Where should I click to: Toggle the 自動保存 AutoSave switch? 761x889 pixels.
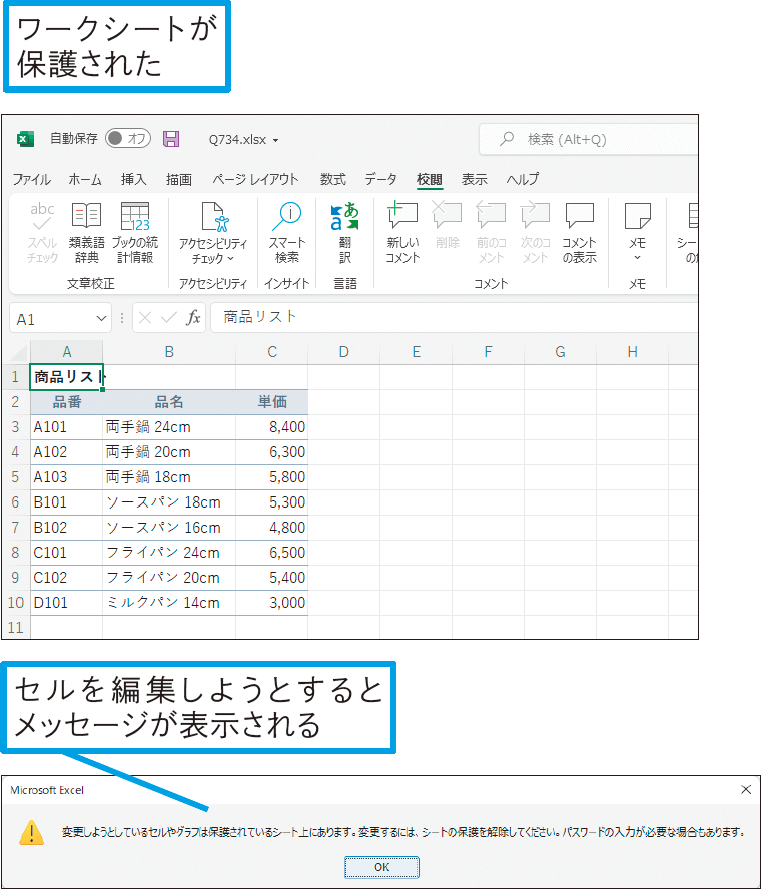[128, 138]
